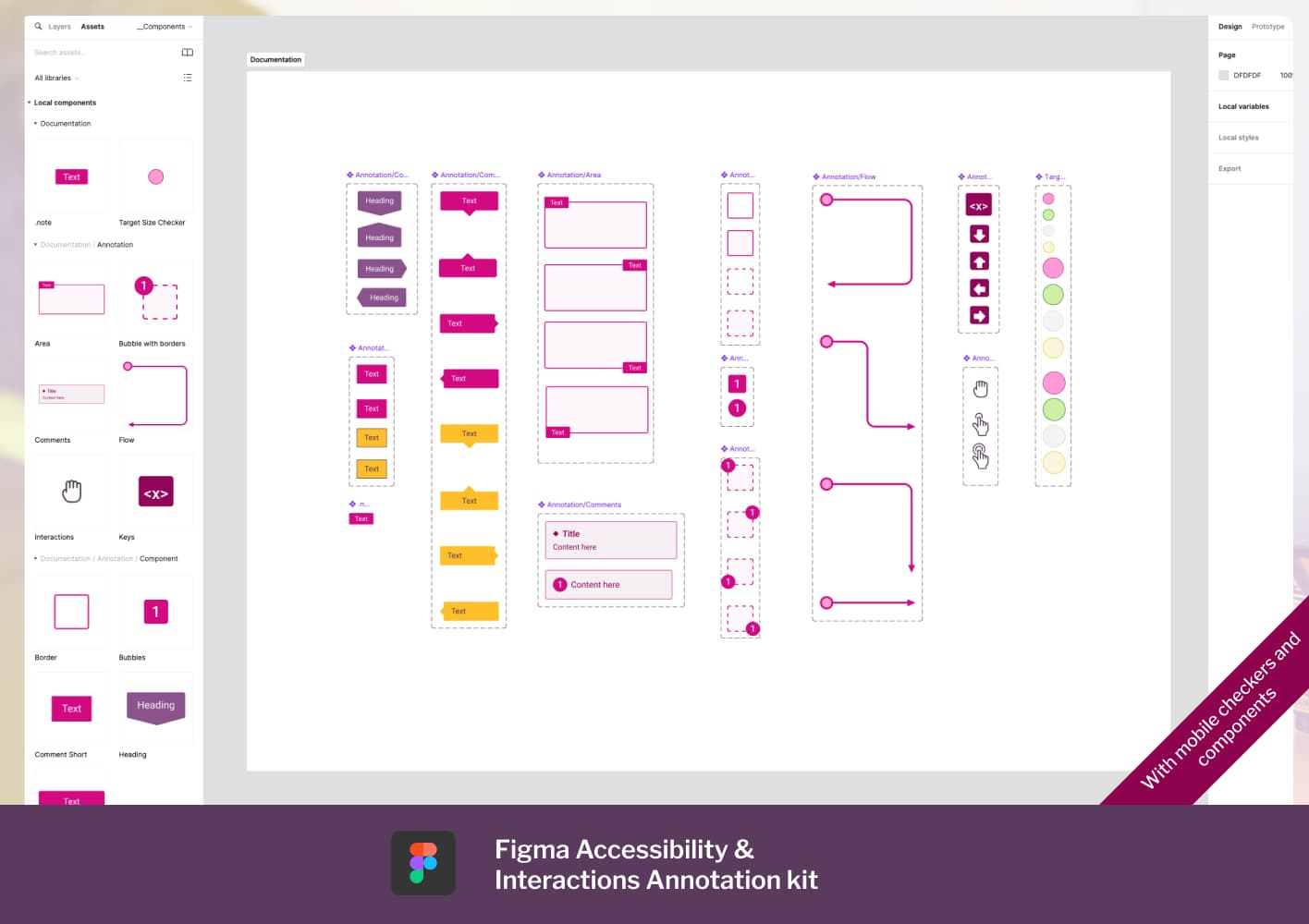The width and height of the screenshot is (1309, 924).
Task: Select the Comment Short component
Action: coord(70,708)
